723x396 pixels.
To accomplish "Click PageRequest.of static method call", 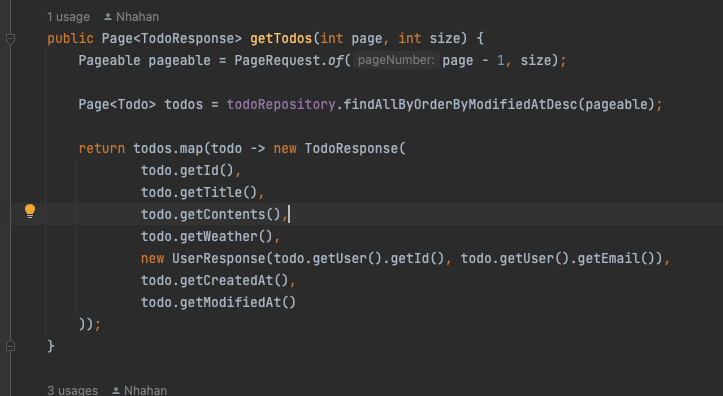I will (289, 60).
